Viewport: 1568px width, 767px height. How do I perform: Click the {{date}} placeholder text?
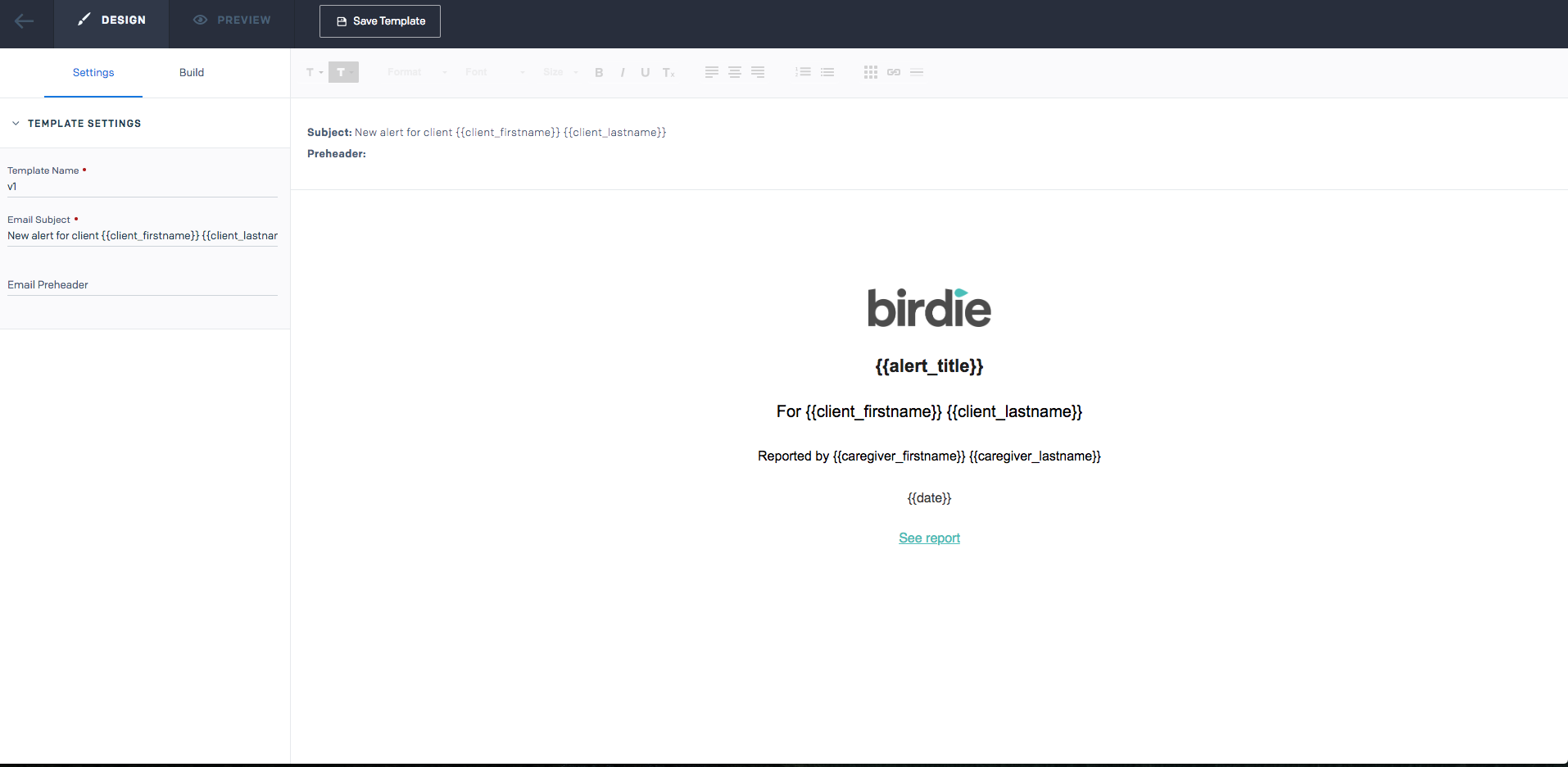tap(929, 498)
